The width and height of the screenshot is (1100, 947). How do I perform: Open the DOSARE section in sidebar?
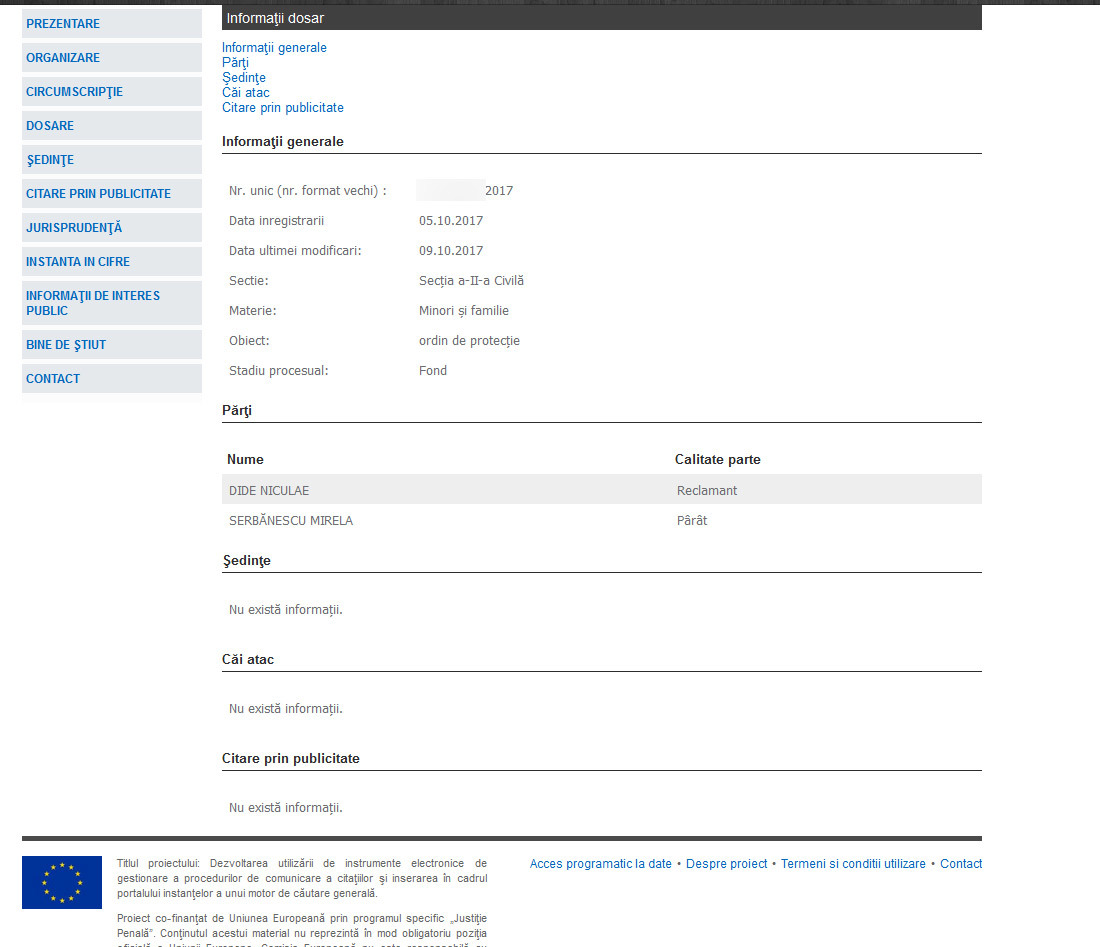pyautogui.click(x=50, y=126)
